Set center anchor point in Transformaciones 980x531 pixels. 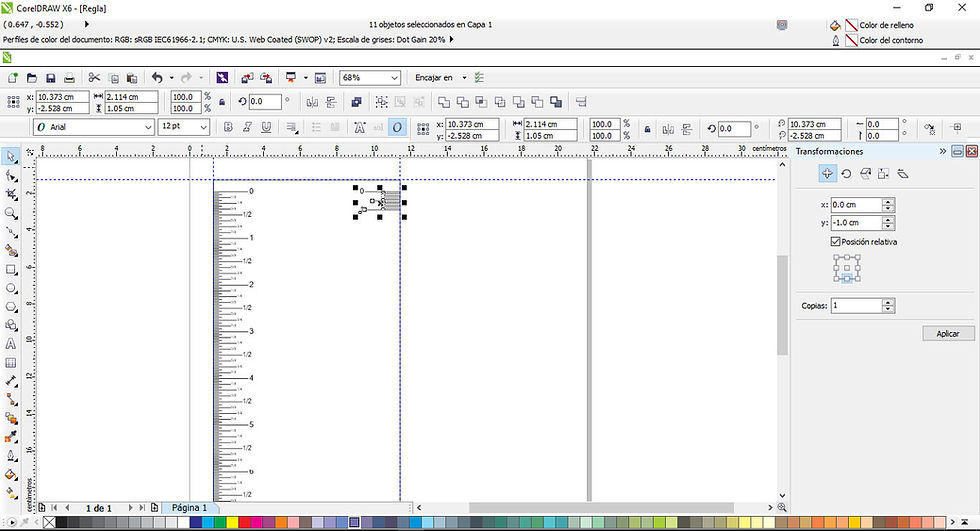click(x=847, y=268)
